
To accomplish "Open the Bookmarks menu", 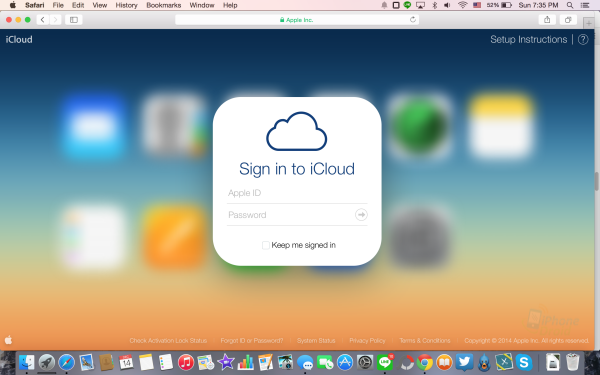I will click(164, 5).
